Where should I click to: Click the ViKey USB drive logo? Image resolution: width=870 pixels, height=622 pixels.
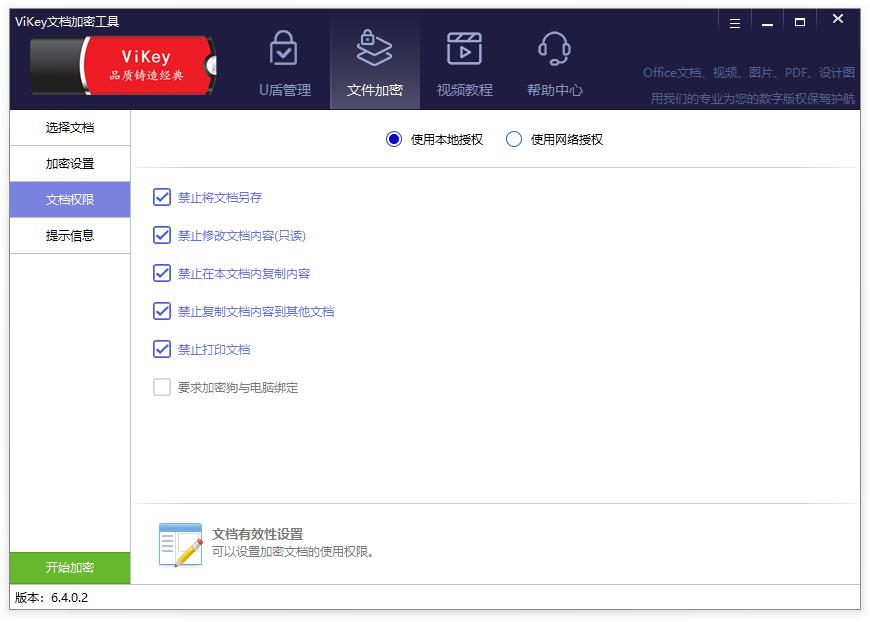tap(123, 65)
